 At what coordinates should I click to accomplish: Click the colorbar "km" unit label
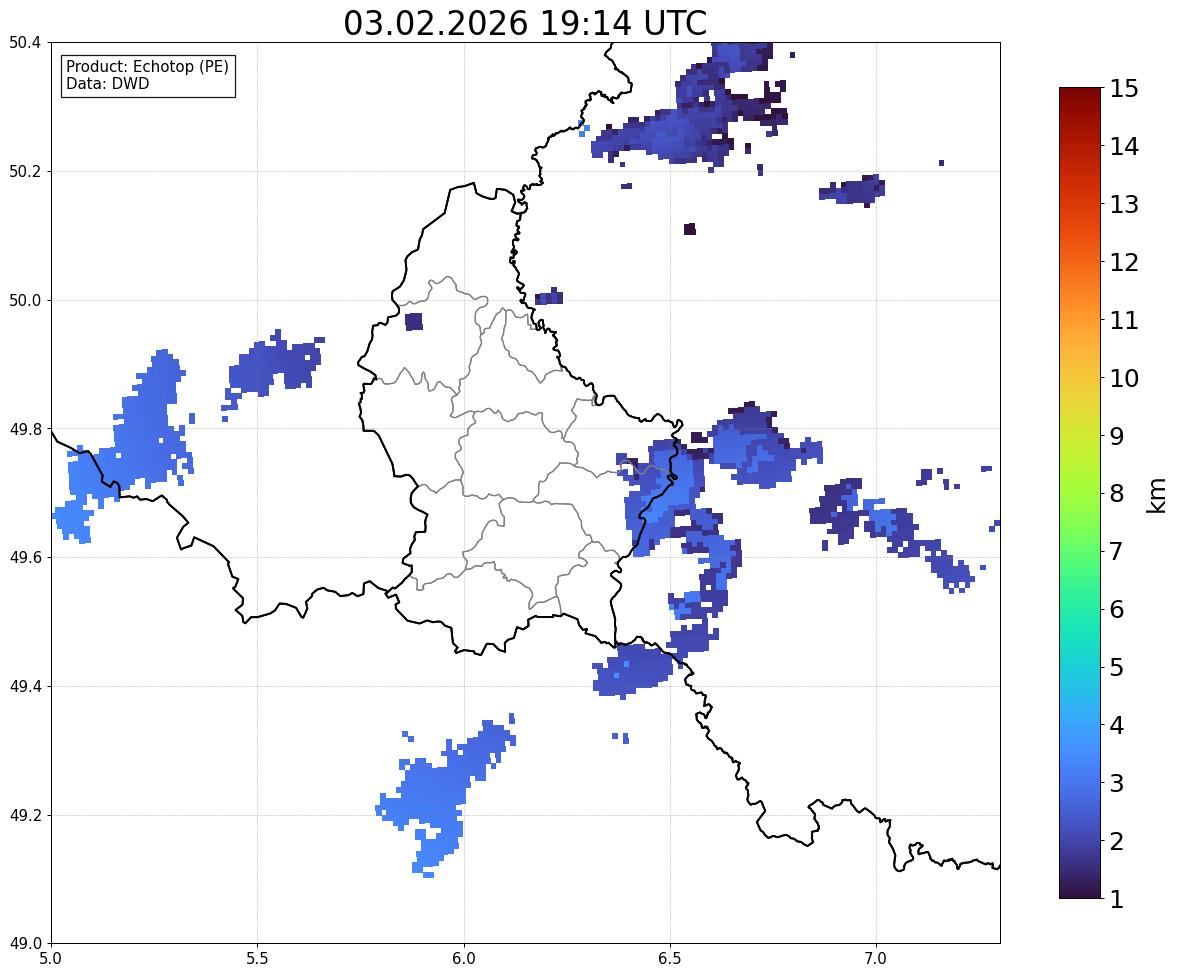(1156, 495)
